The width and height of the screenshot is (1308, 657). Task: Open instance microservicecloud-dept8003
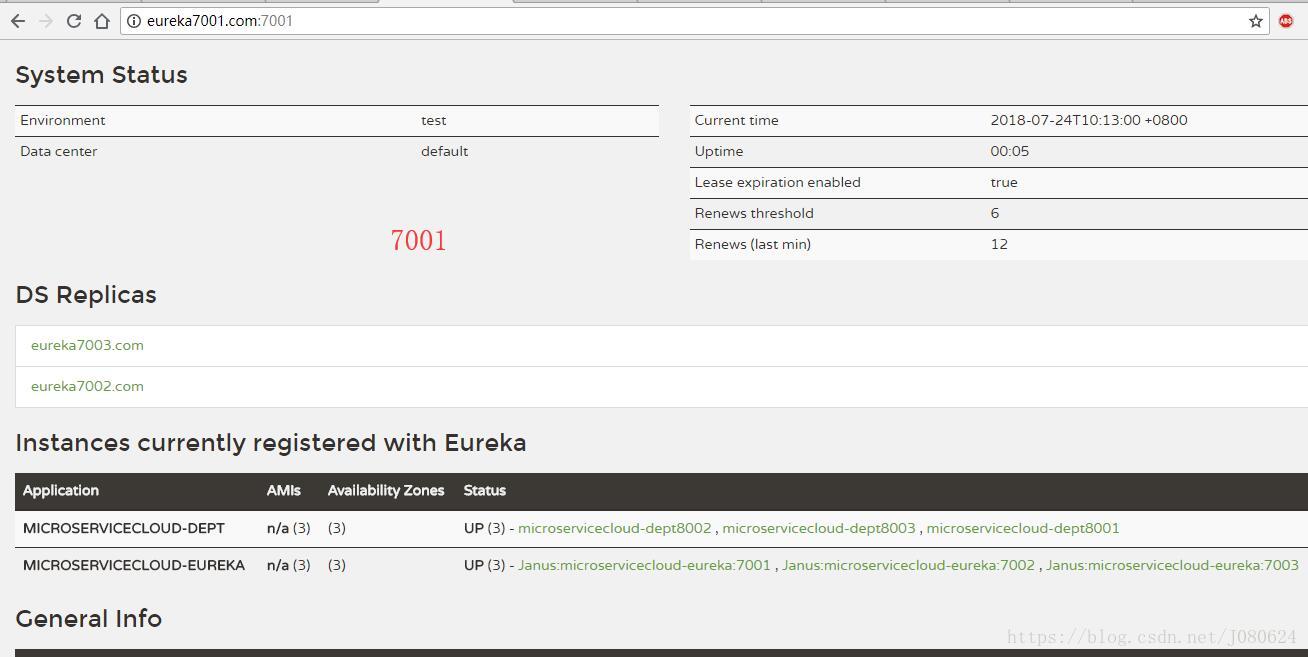pos(819,528)
